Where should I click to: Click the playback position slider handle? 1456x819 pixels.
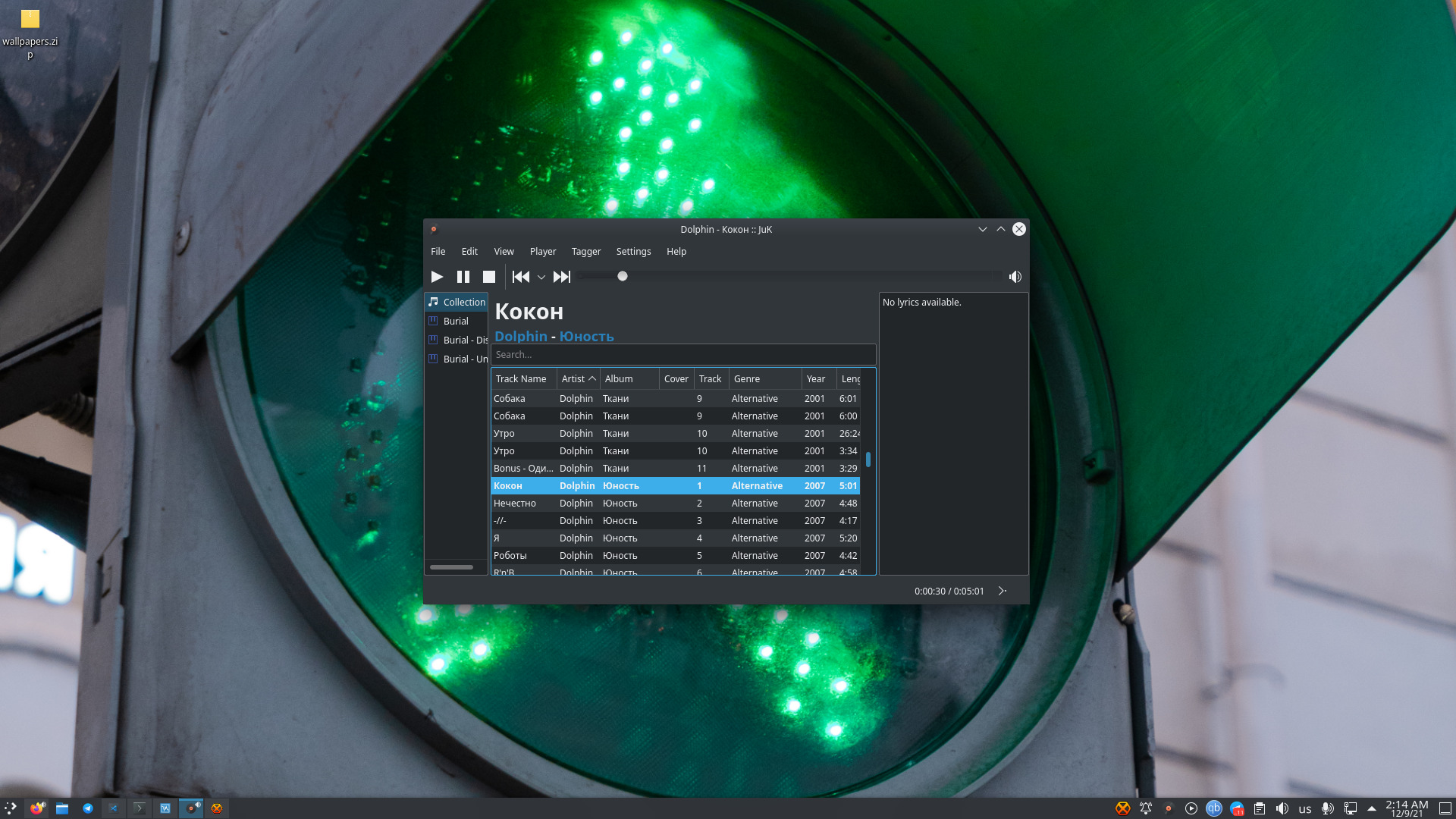click(623, 276)
